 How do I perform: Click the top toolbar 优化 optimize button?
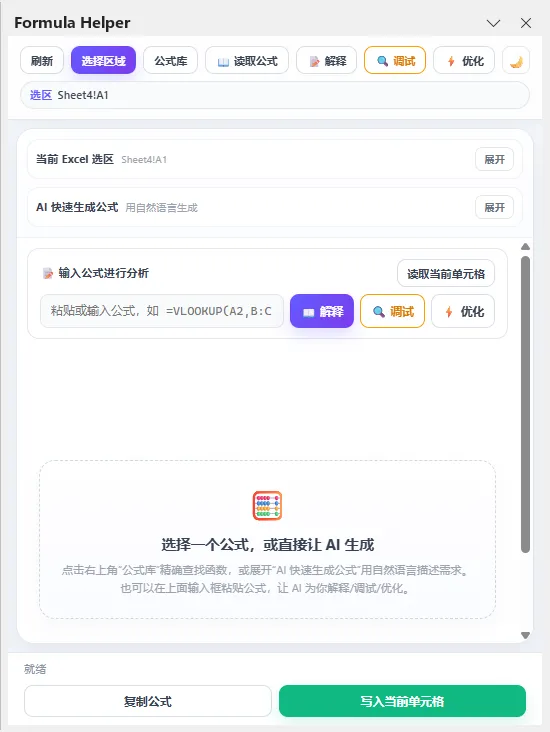(464, 61)
